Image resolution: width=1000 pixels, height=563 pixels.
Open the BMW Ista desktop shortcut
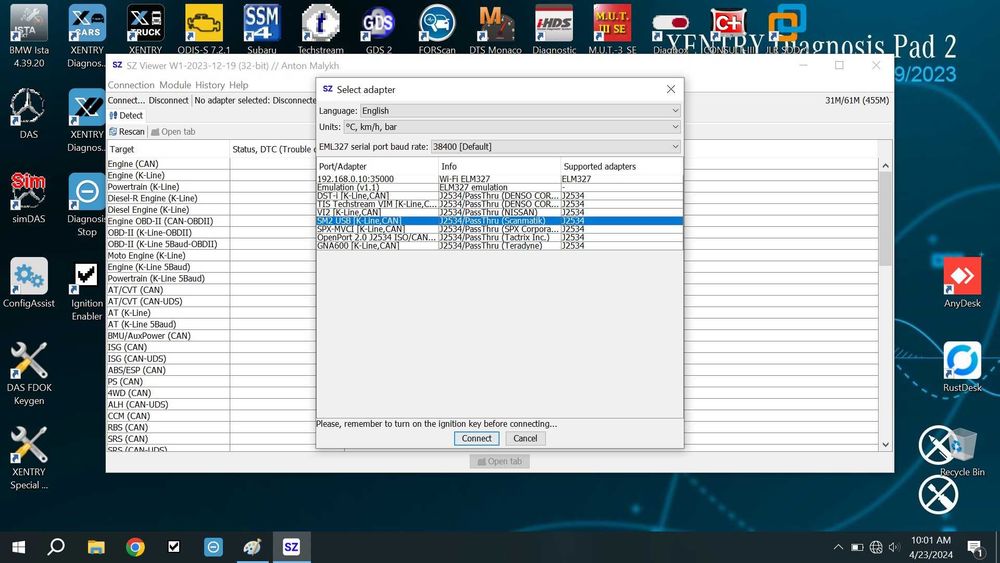pos(29,35)
